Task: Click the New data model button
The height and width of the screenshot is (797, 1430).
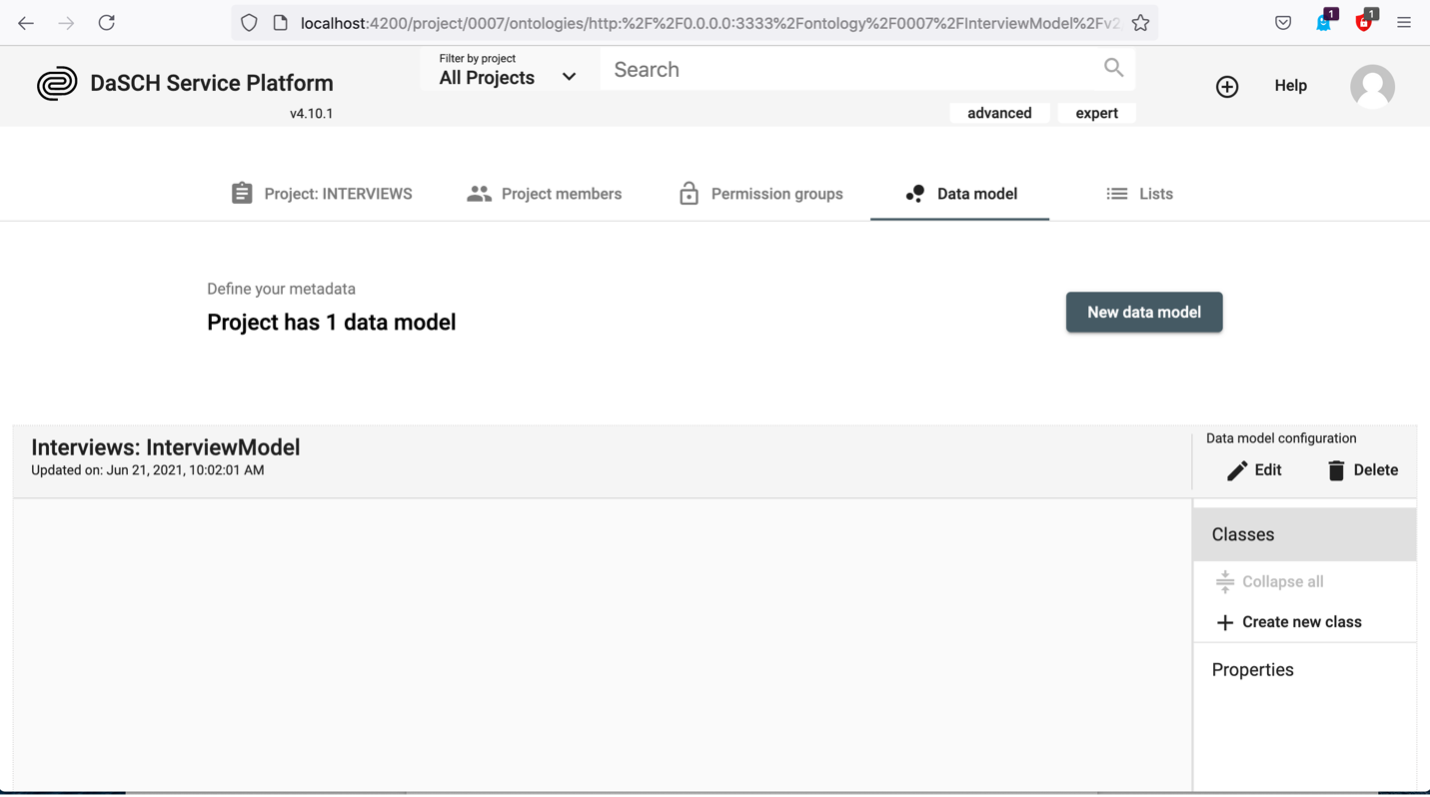Action: (1143, 312)
